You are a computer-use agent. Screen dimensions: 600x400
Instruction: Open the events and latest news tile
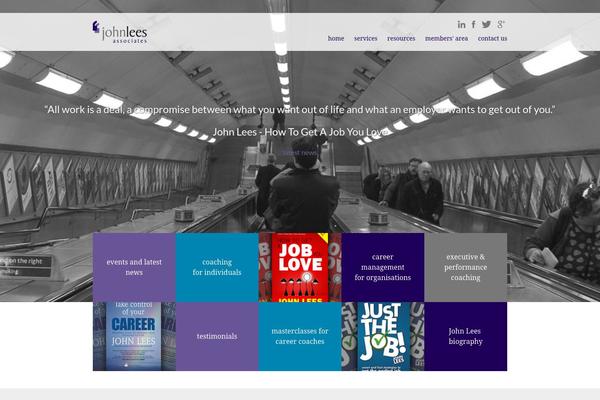click(134, 267)
